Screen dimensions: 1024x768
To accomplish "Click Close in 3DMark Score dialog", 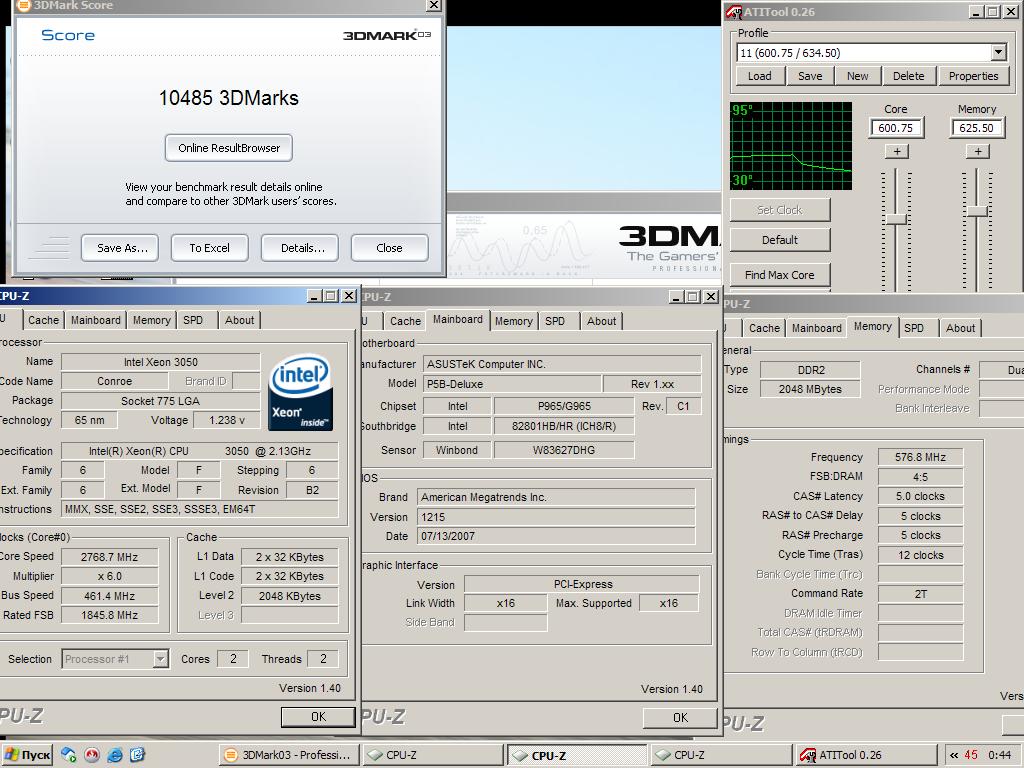I will point(389,248).
